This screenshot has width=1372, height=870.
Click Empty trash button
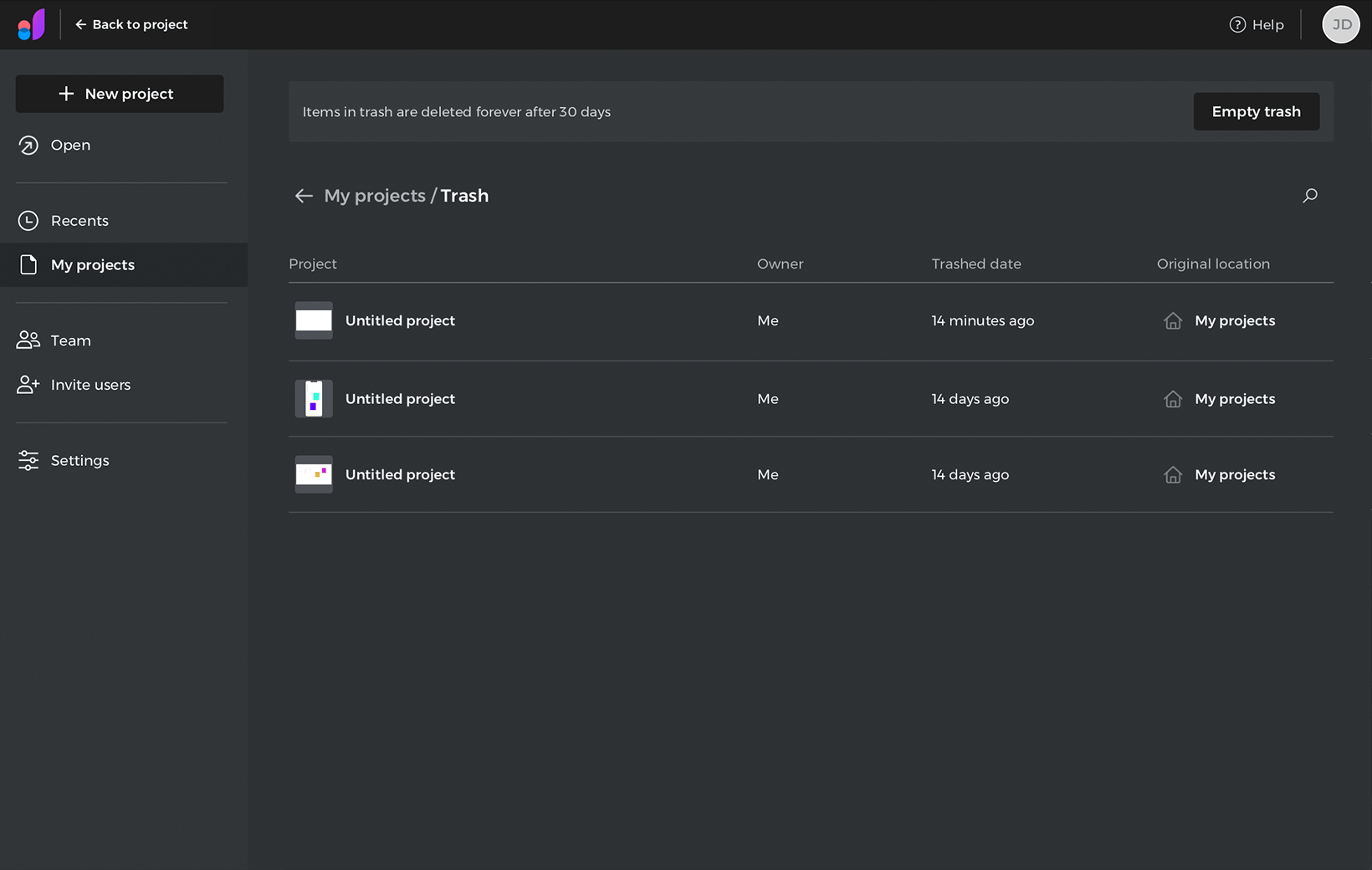[1256, 111]
